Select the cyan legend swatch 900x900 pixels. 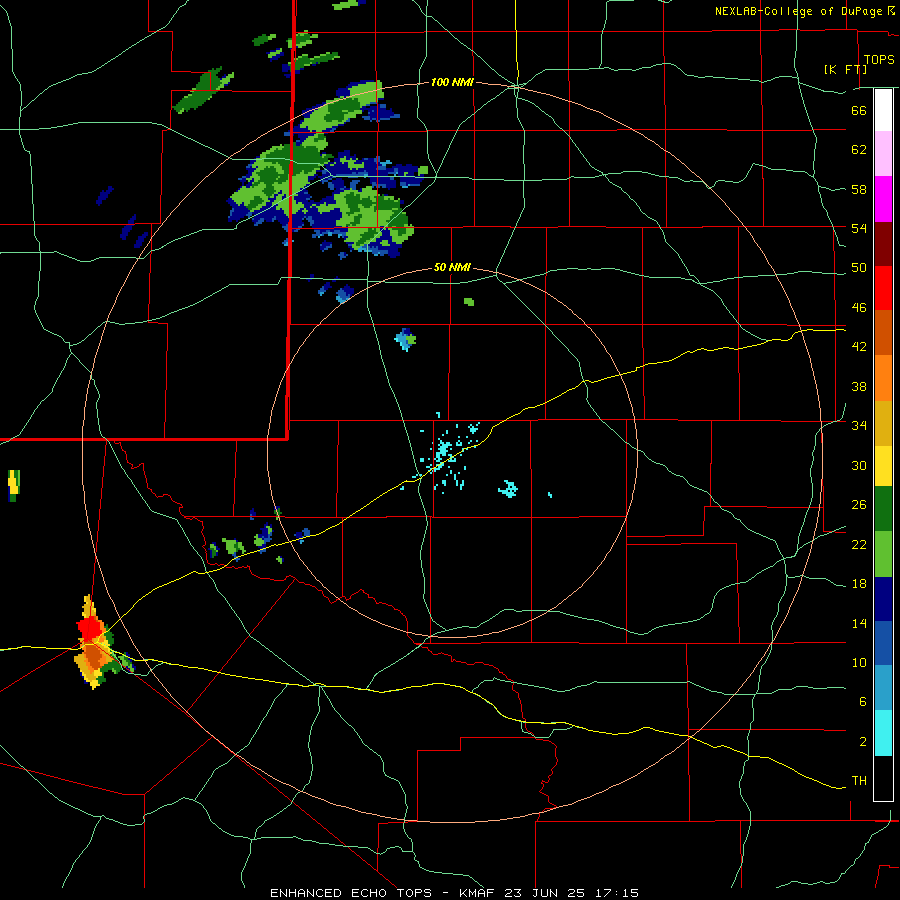pyautogui.click(x=883, y=734)
